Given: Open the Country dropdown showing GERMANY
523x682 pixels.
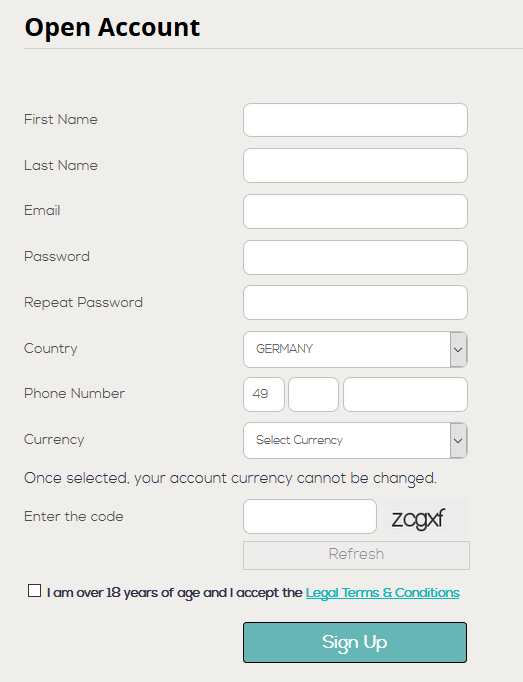Looking at the screenshot, I should [x=355, y=349].
